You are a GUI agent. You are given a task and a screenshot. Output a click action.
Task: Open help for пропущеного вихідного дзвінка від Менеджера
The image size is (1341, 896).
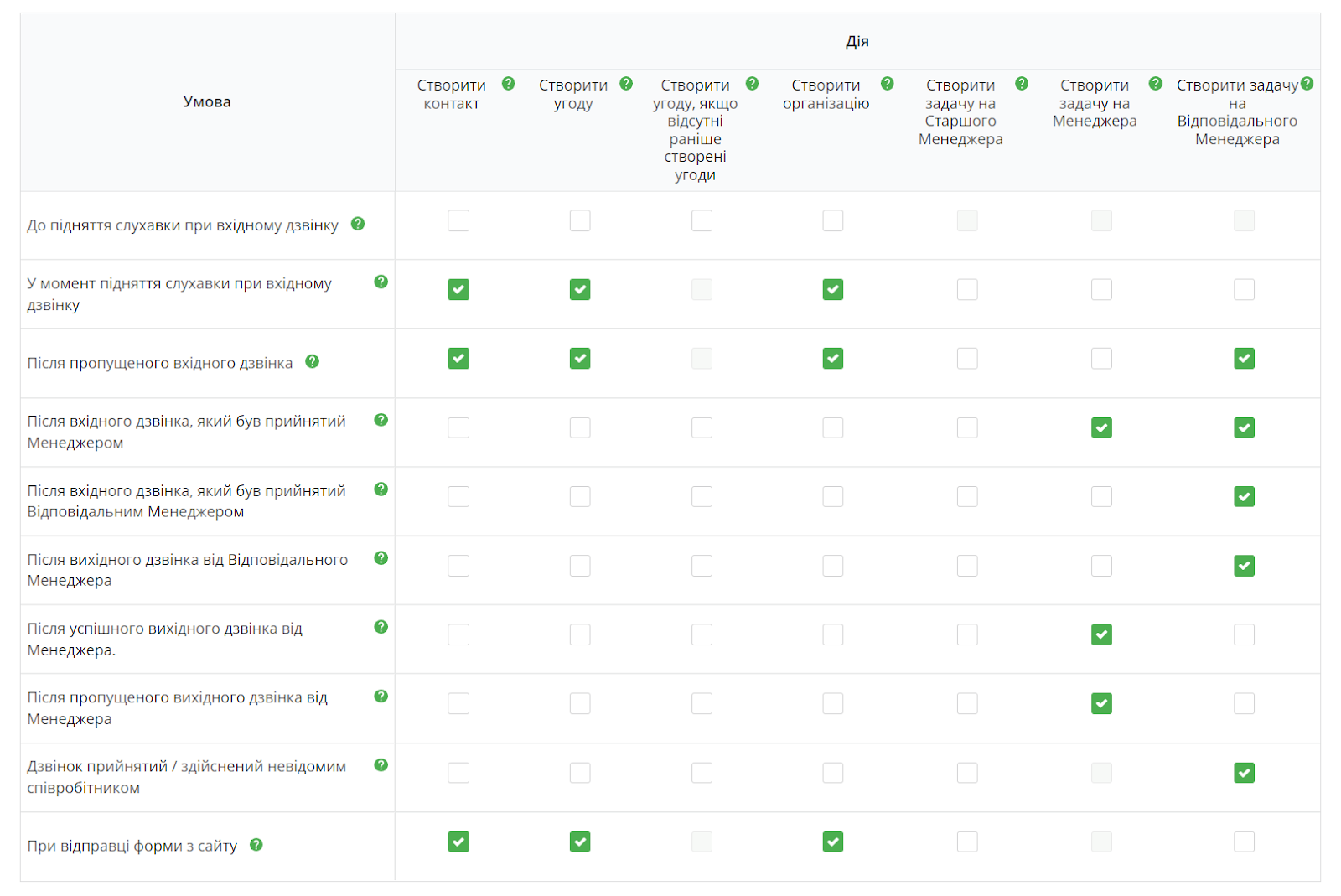pyautogui.click(x=381, y=696)
